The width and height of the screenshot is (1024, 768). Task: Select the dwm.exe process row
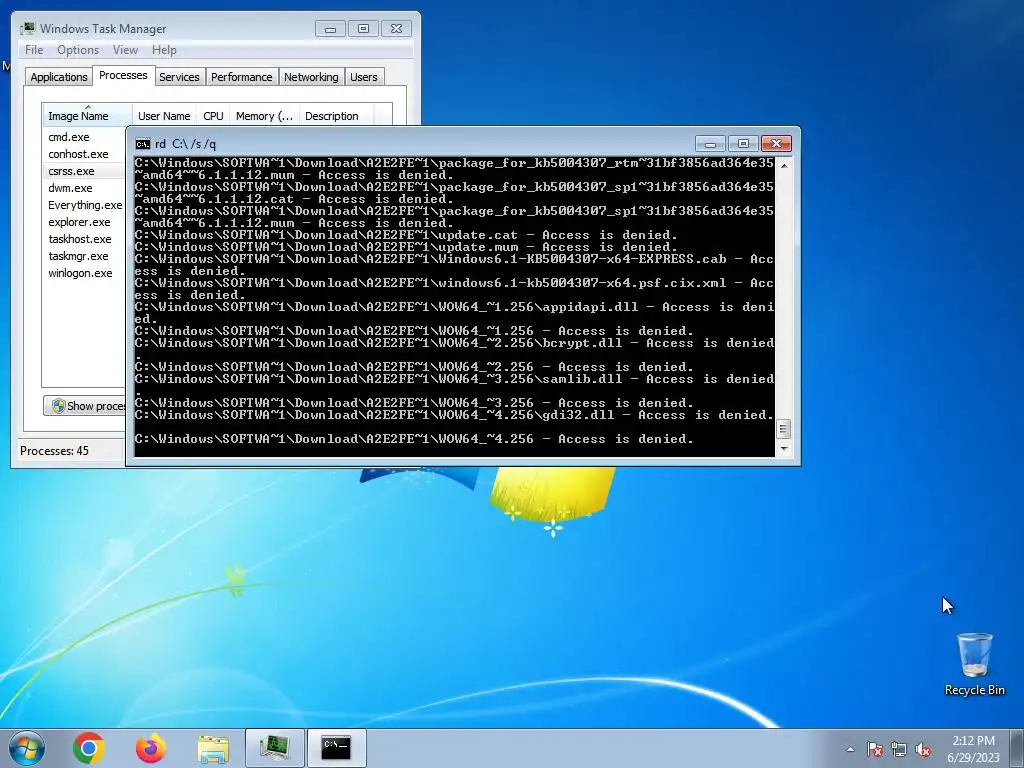click(x=84, y=188)
